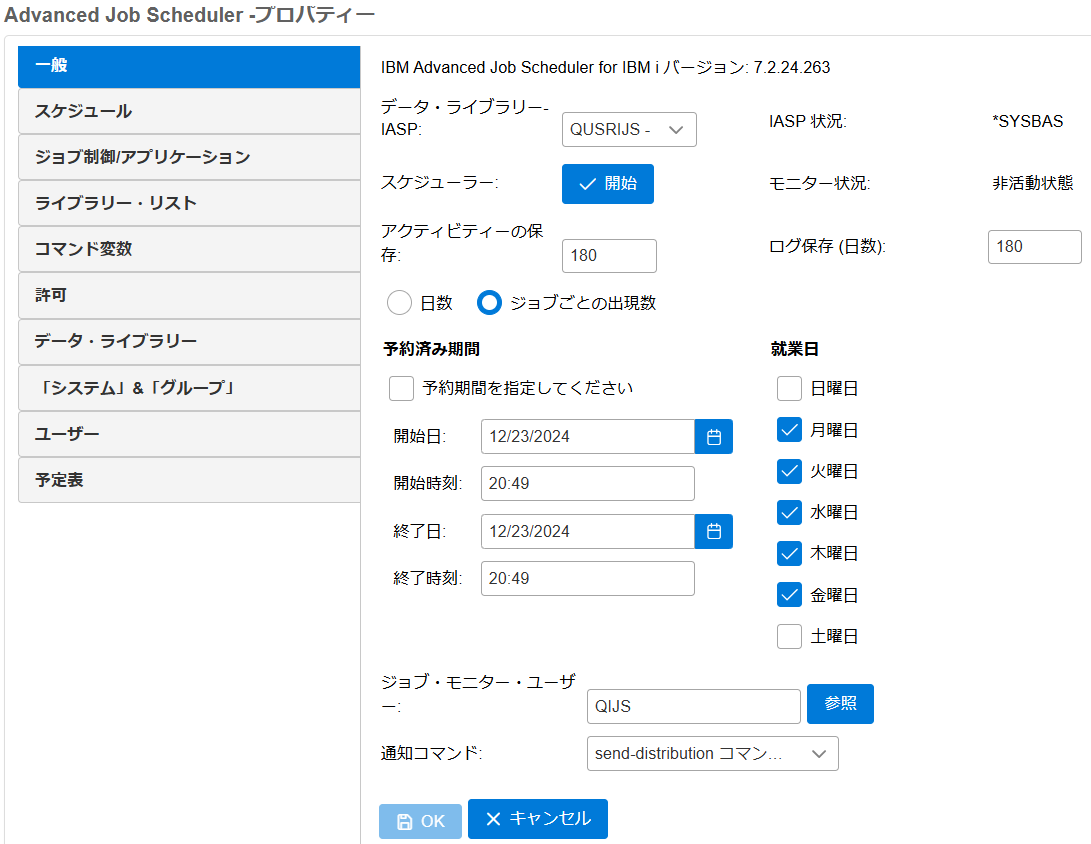The width and height of the screenshot is (1091, 844).
Task: Focus the アクティビティーの保存 input field
Action: click(x=609, y=256)
